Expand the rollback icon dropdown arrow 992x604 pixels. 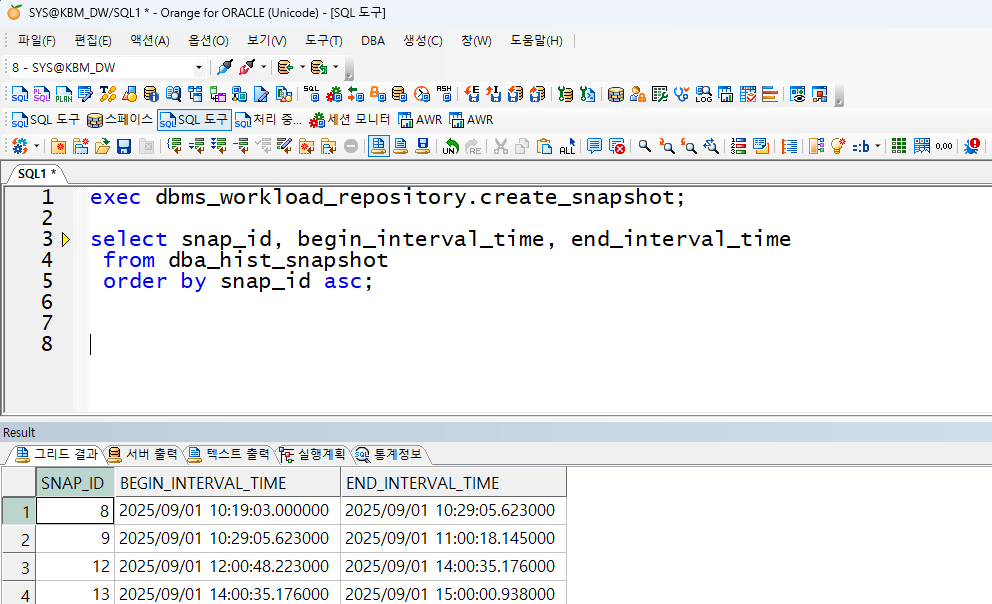point(336,67)
